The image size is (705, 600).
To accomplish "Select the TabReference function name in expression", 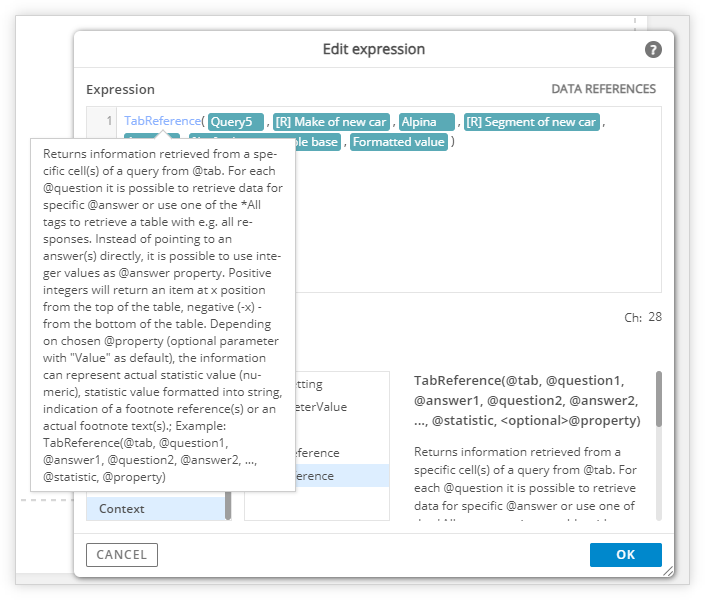I will [x=162, y=121].
